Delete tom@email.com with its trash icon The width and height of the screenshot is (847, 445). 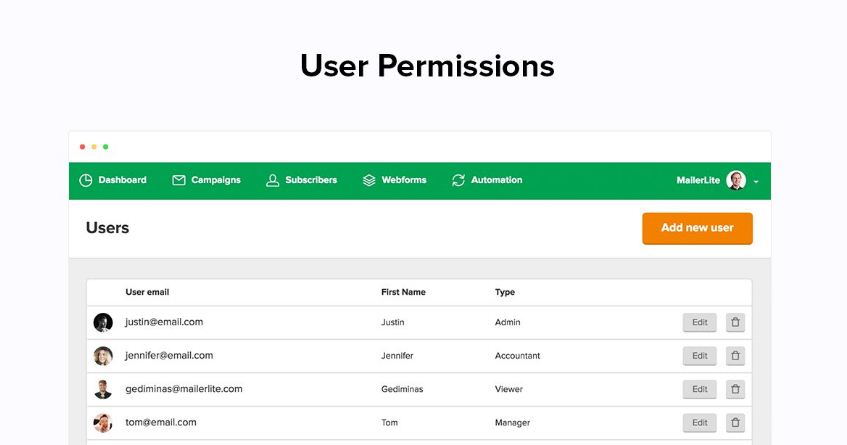tap(735, 423)
